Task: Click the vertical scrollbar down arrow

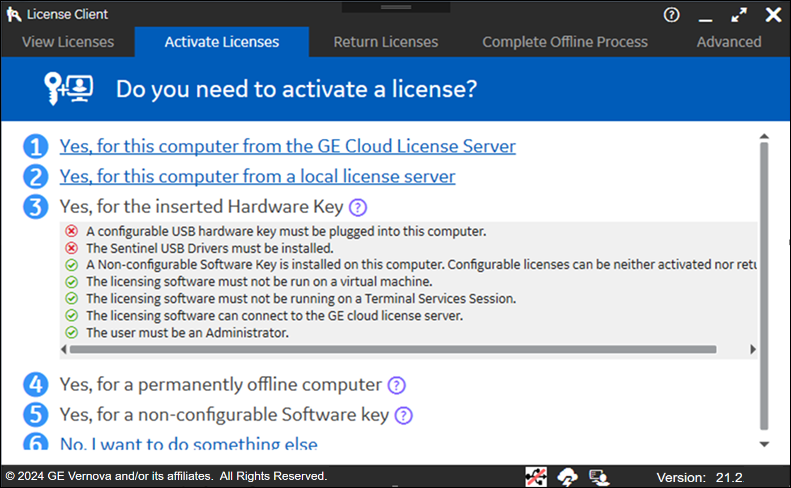Action: 764,444
